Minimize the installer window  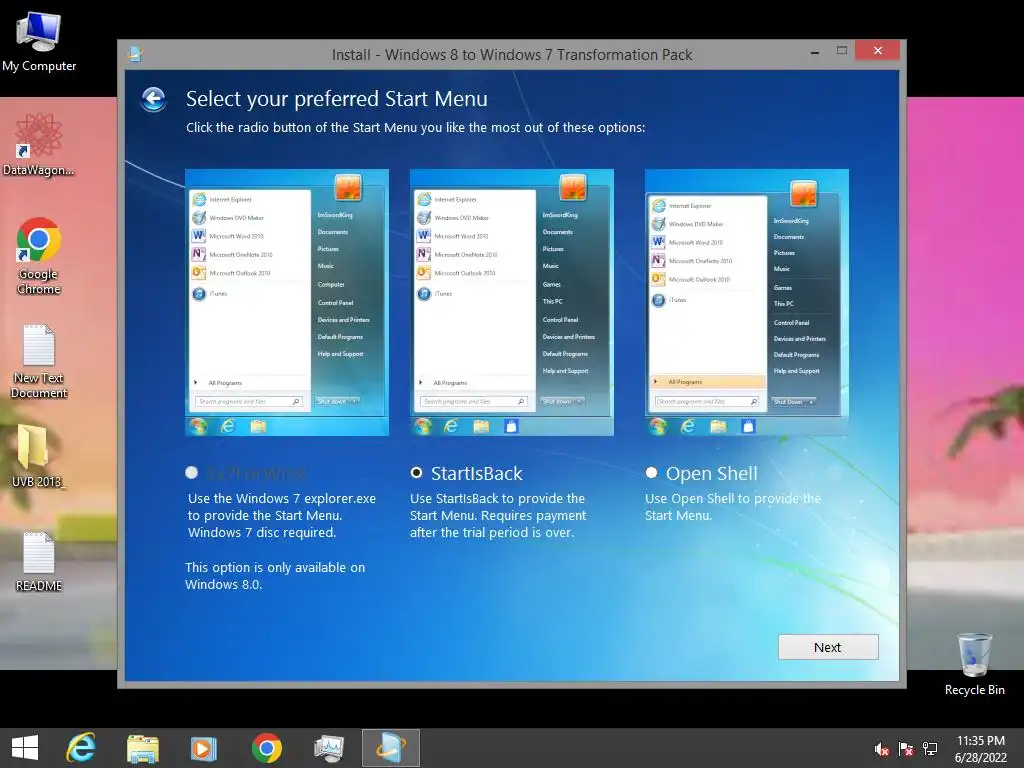pos(814,52)
